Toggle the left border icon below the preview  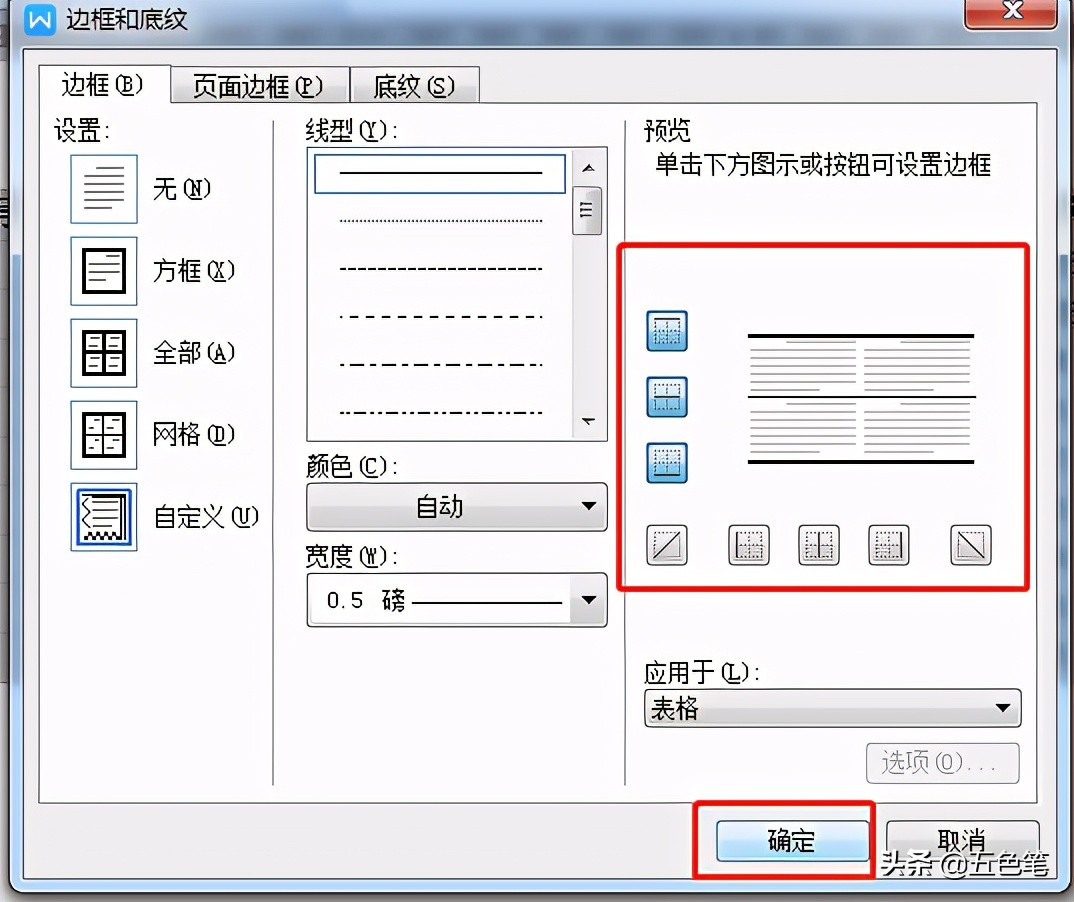[x=748, y=545]
